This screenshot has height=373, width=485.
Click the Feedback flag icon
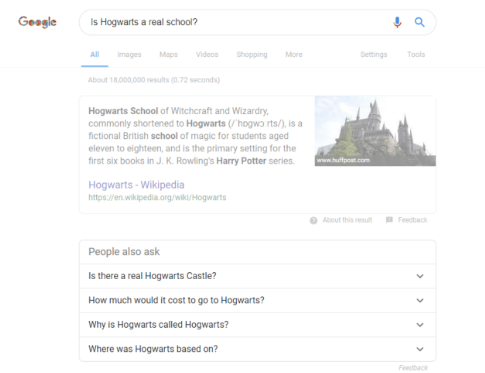(389, 220)
